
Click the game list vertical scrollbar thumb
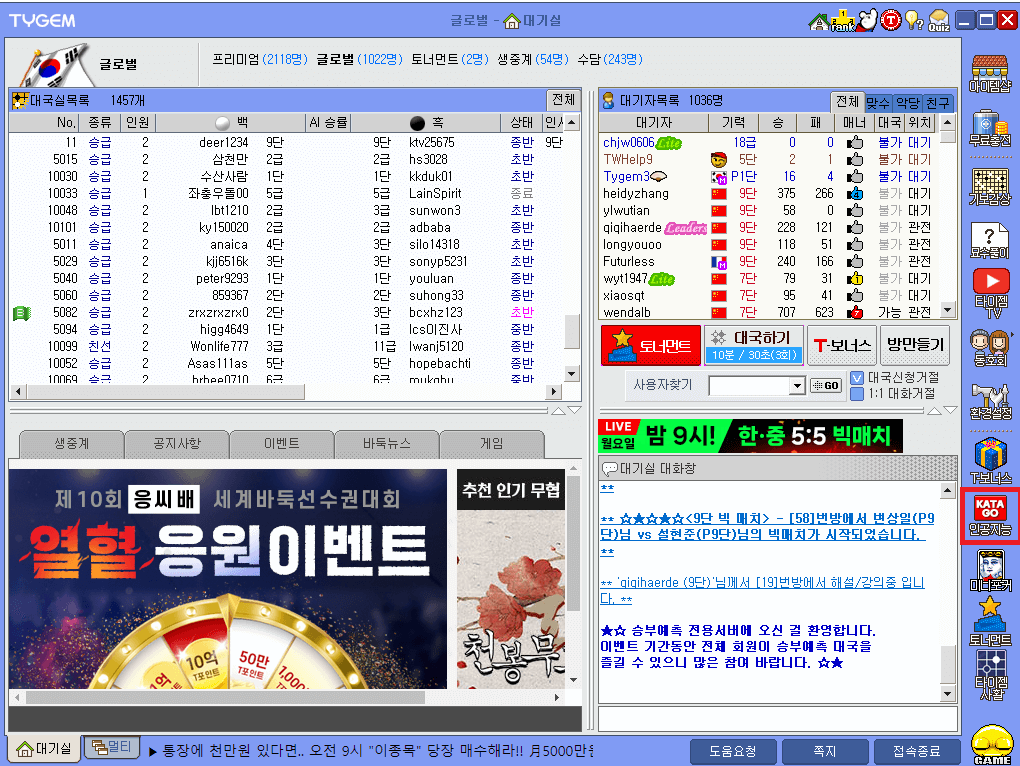572,331
